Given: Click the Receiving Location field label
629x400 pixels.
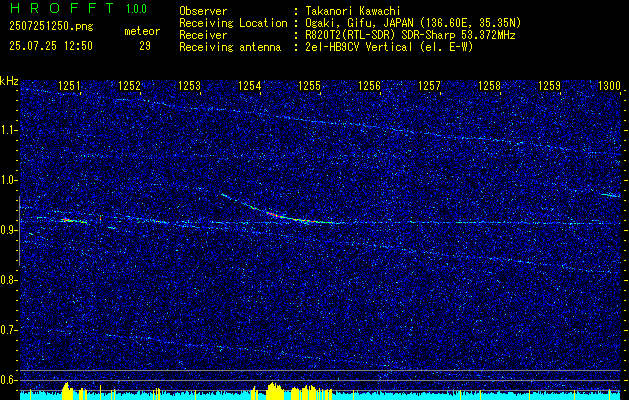Looking at the screenshot, I should pyautogui.click(x=233, y=23).
